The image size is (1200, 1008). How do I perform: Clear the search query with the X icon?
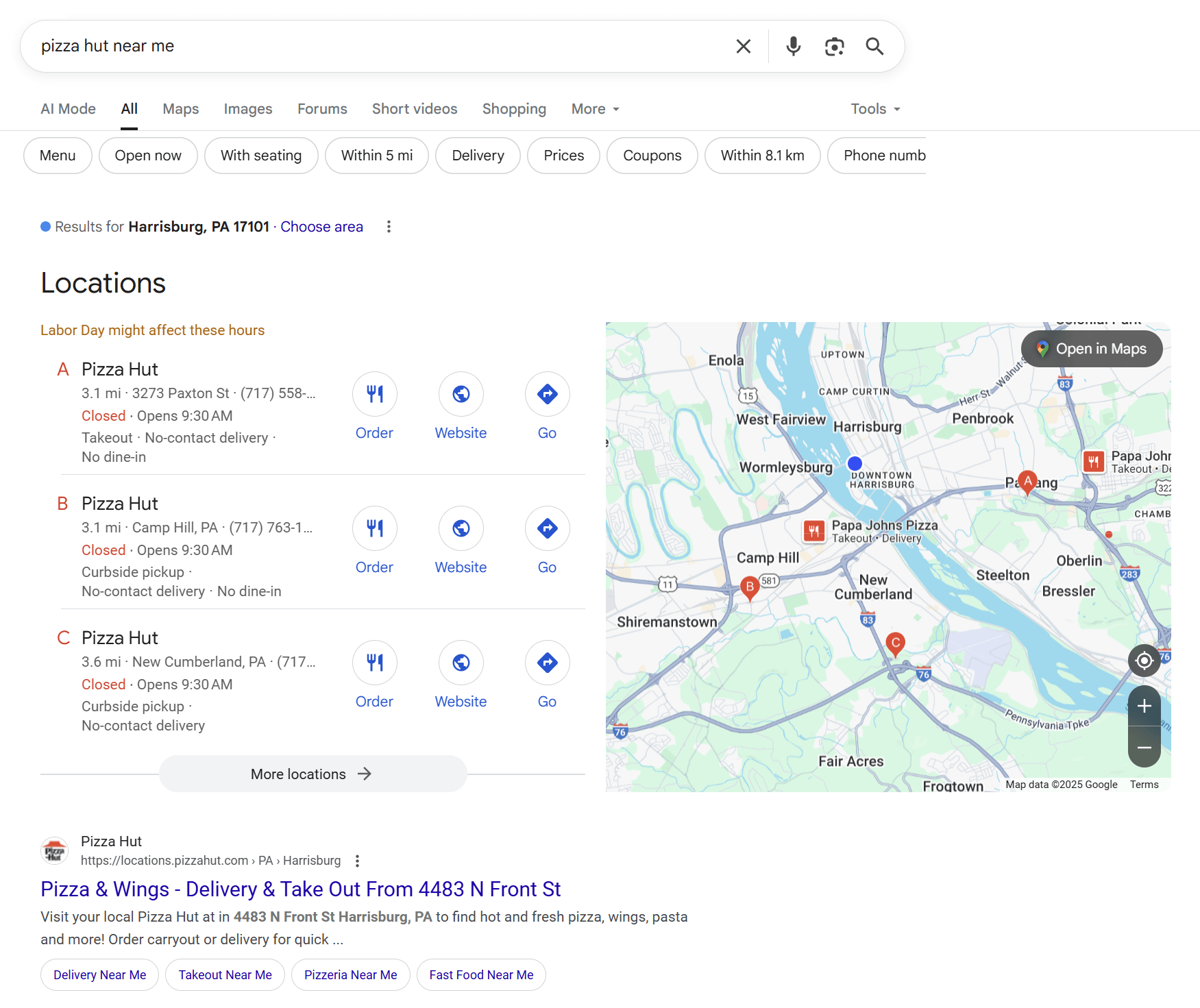(744, 47)
